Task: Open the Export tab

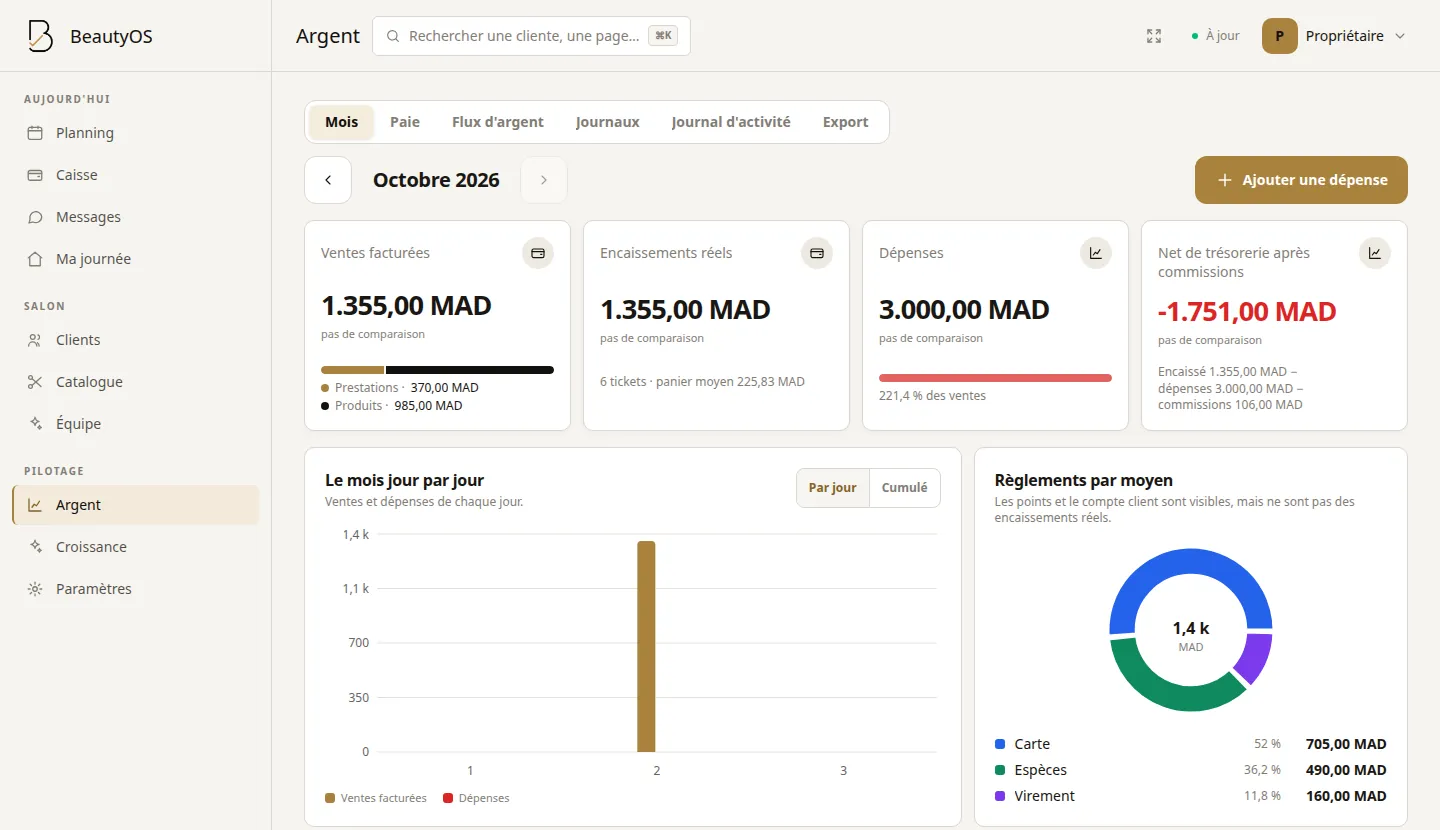Action: [846, 122]
